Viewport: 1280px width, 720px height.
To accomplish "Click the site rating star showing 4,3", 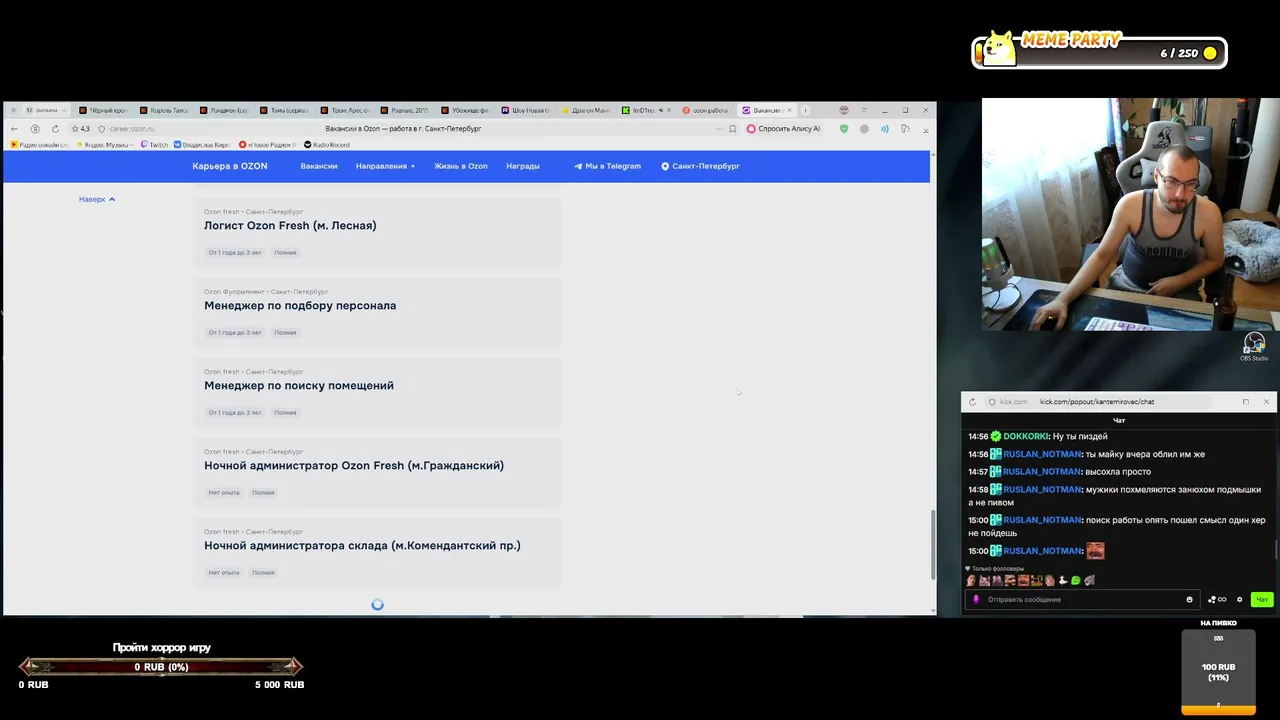I will click(75, 129).
